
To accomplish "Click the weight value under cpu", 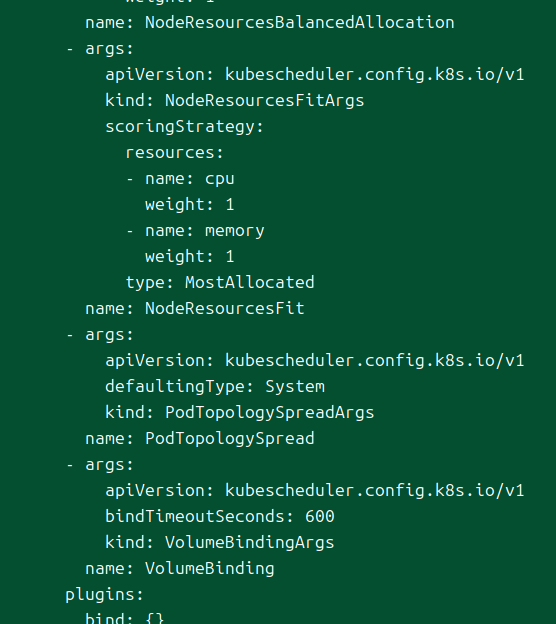I will (x=230, y=205).
